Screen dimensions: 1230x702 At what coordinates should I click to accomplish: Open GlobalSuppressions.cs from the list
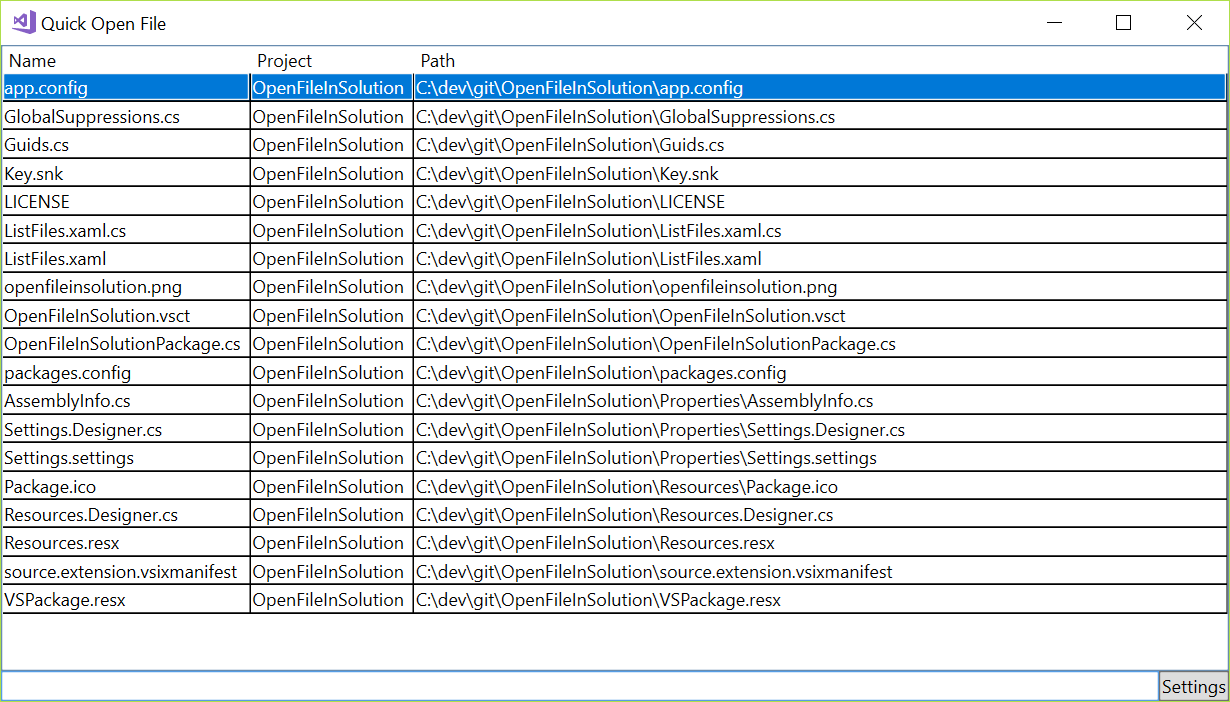120,116
